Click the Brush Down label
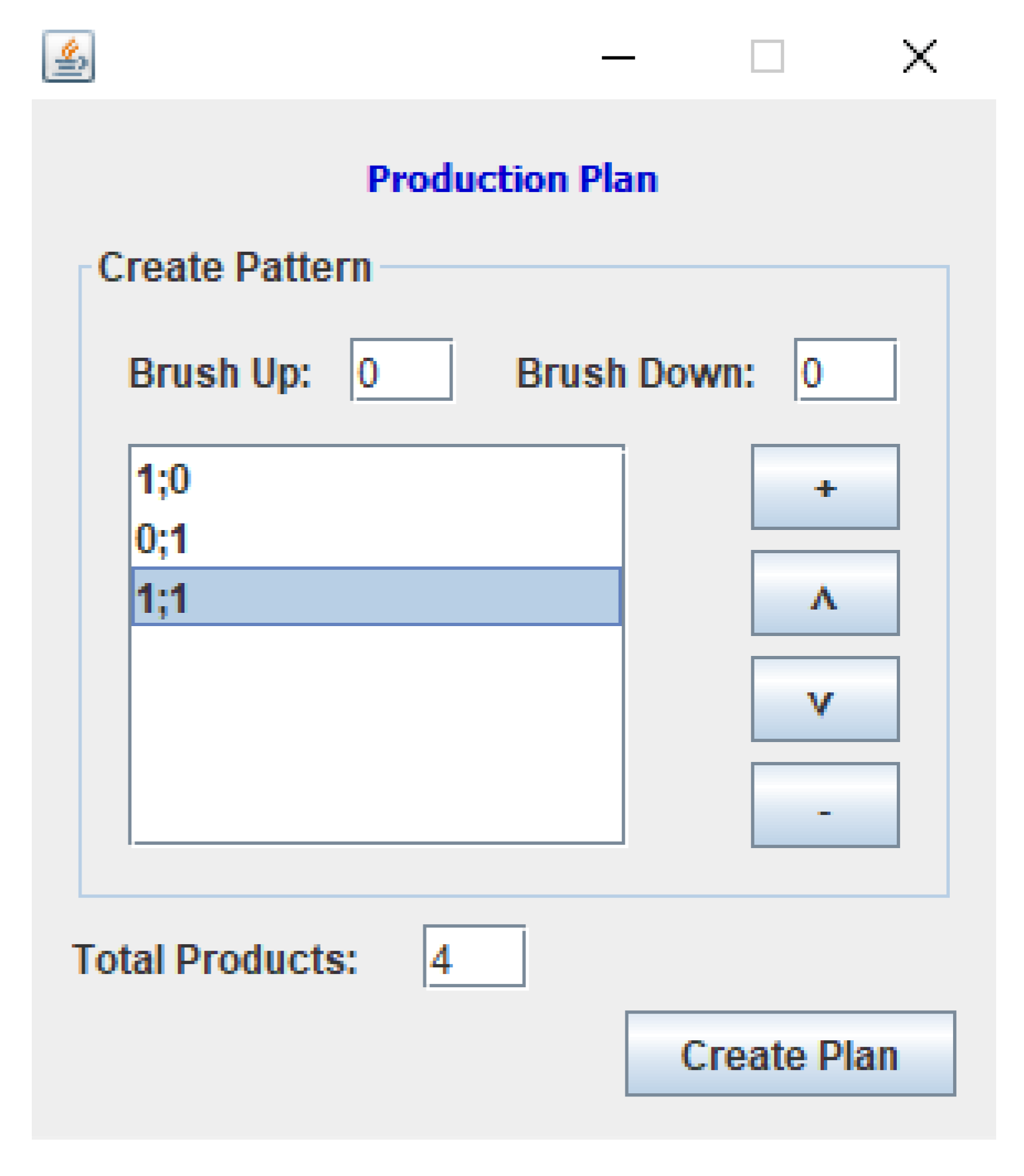 click(635, 372)
